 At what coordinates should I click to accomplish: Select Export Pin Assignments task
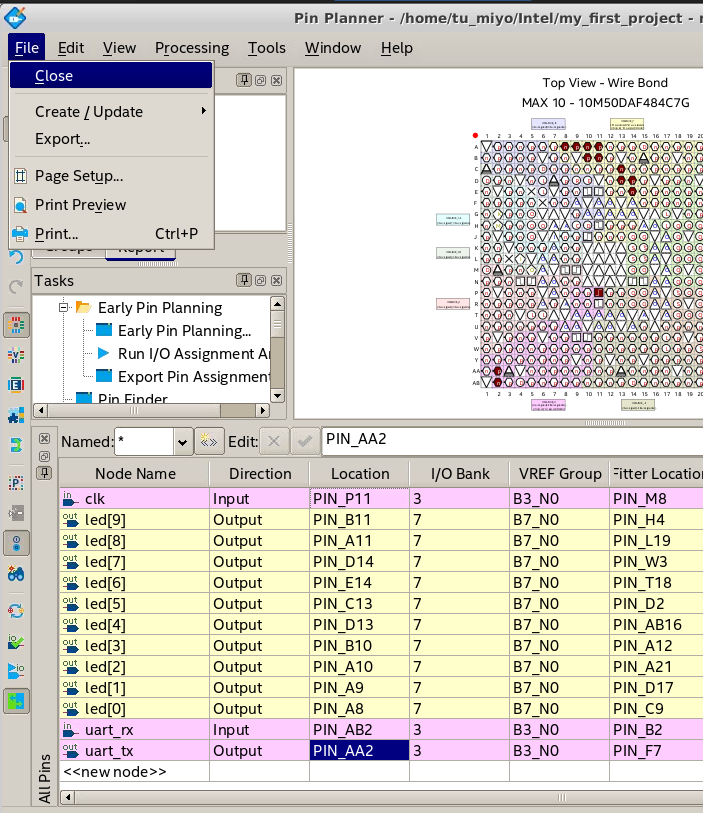[x=194, y=376]
